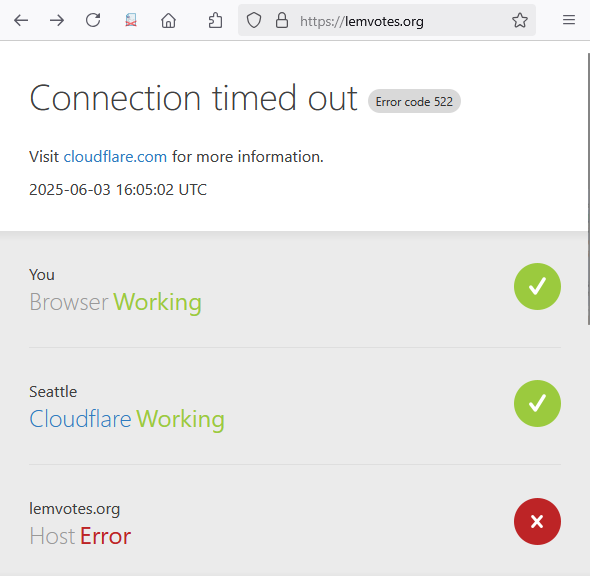Follow the cloudflare.com link
Image resolution: width=590 pixels, height=576 pixels.
115,157
